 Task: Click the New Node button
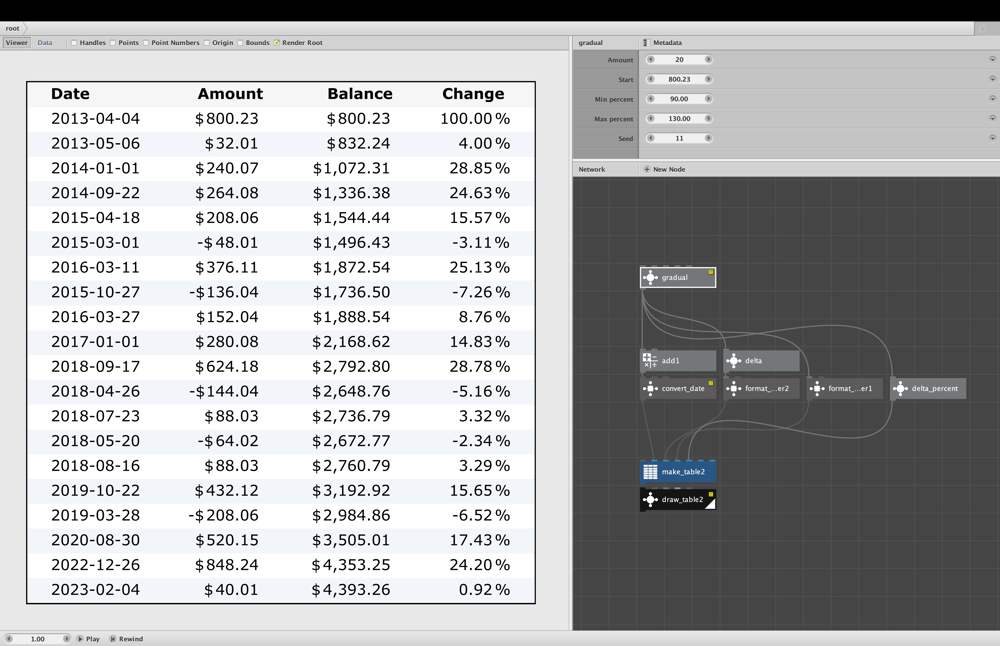(x=665, y=169)
